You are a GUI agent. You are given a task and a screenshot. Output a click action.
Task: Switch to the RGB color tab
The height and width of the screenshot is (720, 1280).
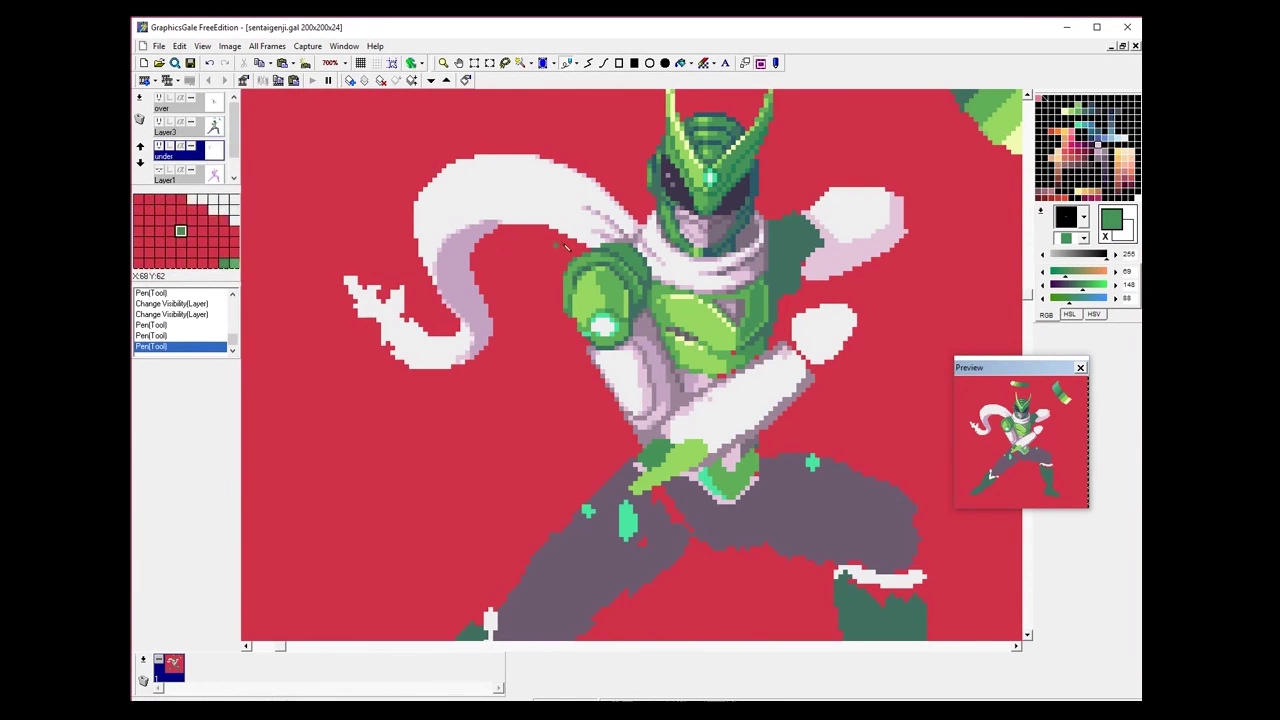coord(1046,315)
